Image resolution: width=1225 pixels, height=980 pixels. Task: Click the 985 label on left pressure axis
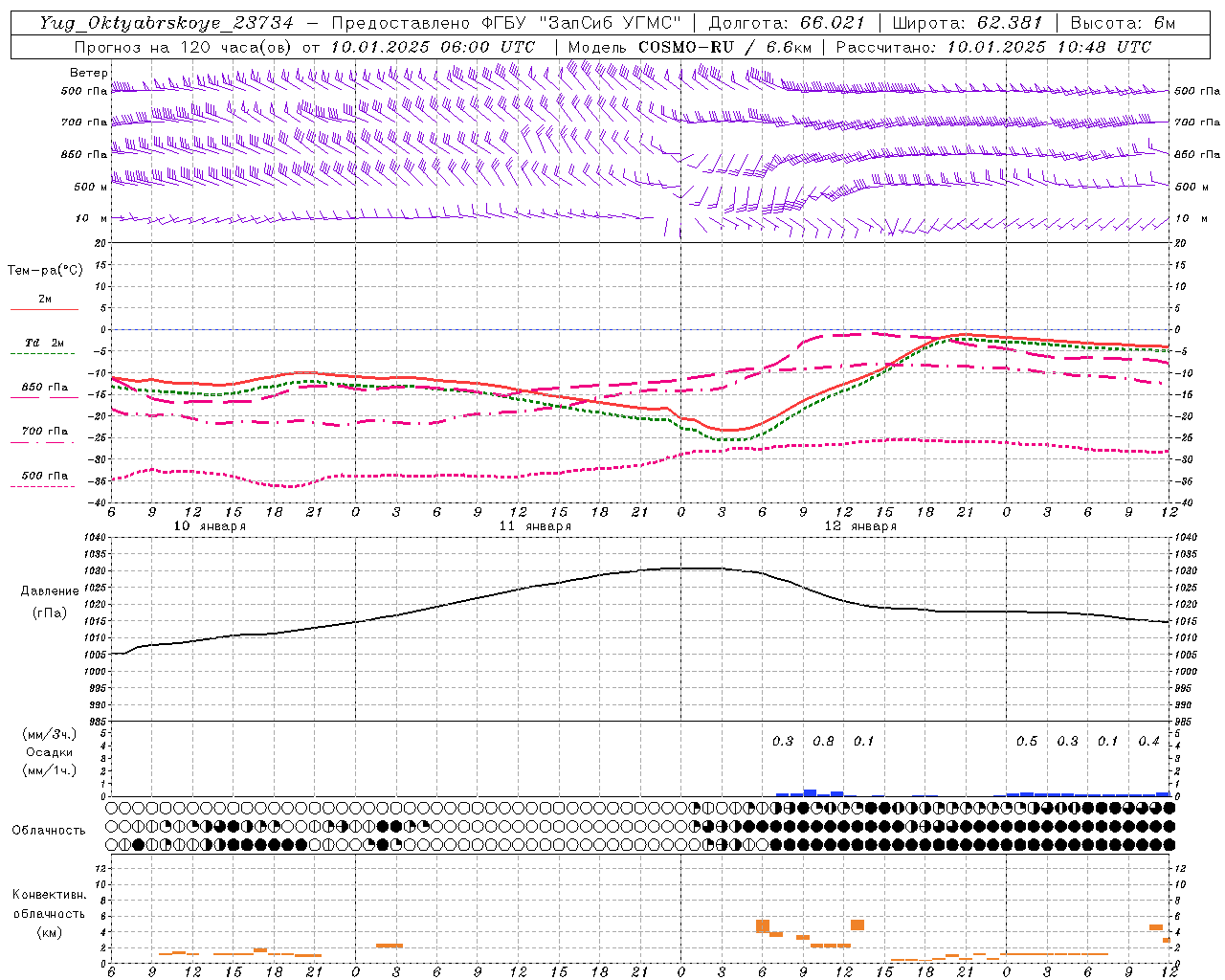(98, 722)
